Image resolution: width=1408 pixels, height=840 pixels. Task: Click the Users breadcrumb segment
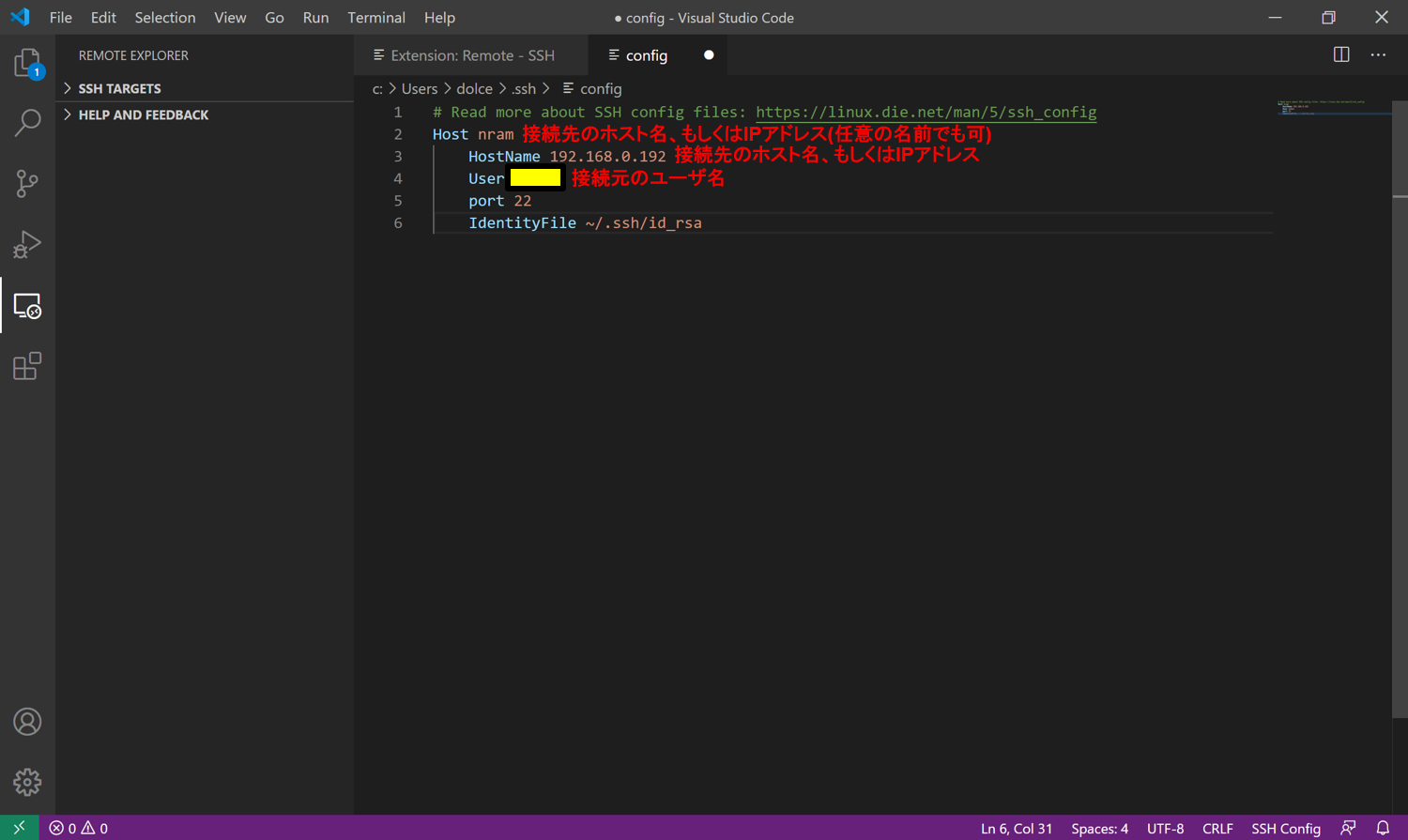(420, 88)
